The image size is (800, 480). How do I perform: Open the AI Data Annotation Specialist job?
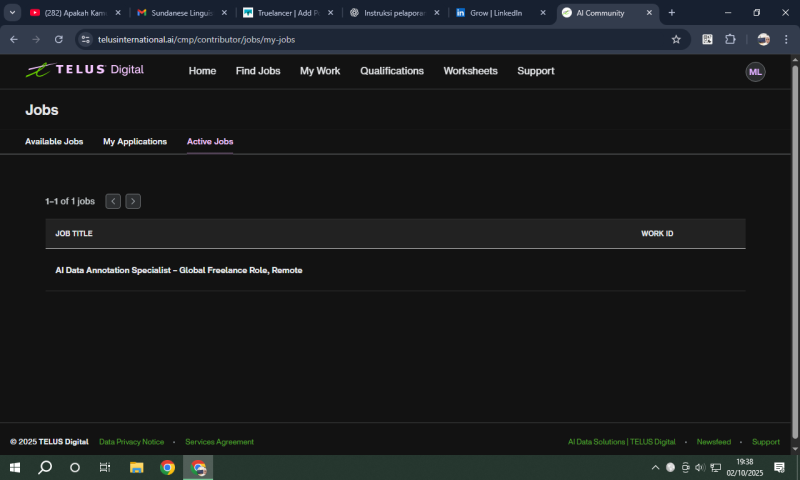179,270
